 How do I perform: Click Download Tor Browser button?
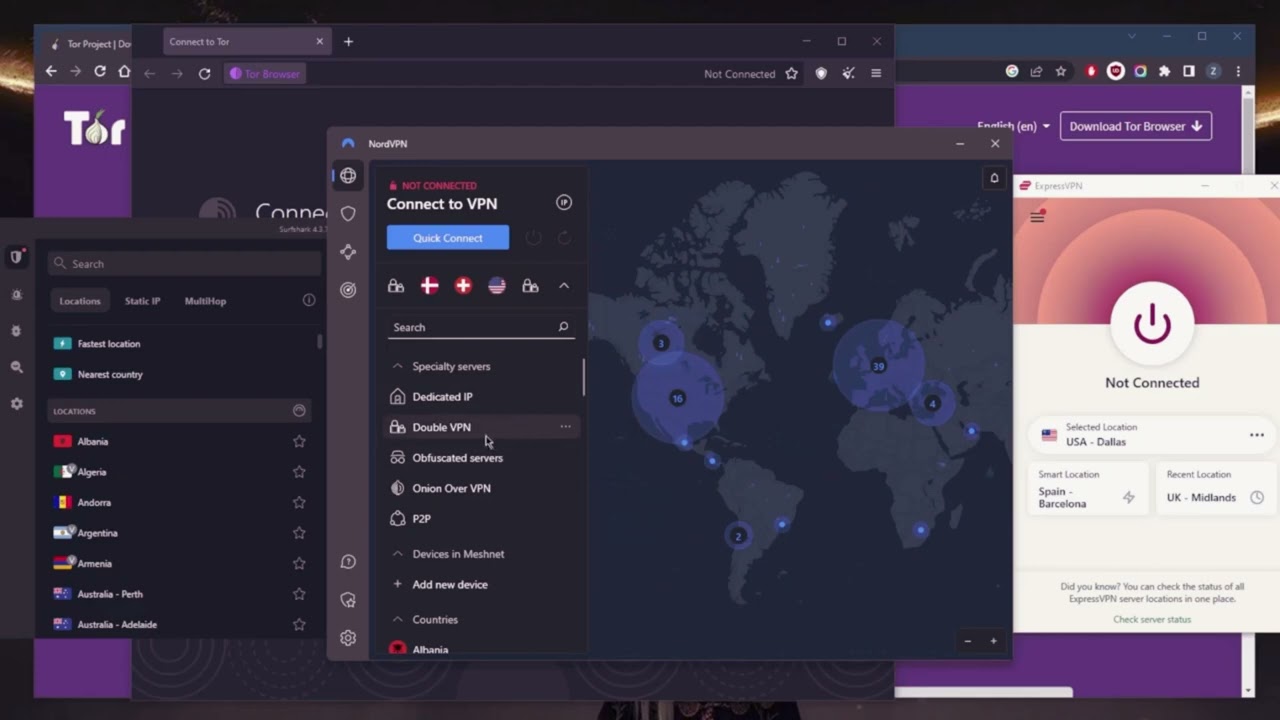coord(1136,126)
